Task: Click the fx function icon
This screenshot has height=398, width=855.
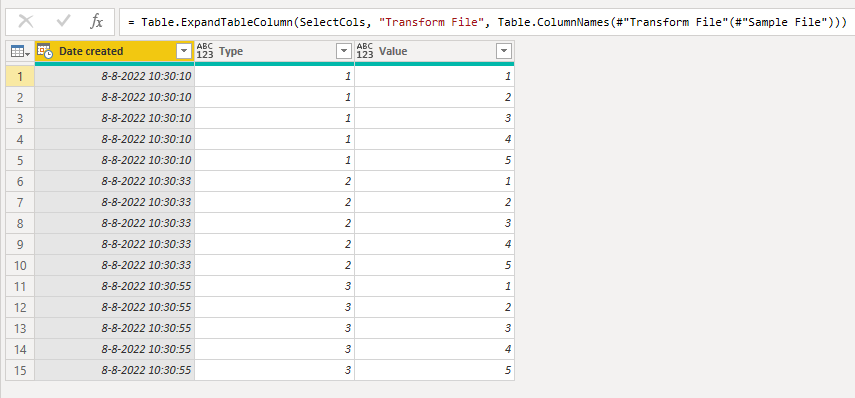Action: tap(97, 22)
